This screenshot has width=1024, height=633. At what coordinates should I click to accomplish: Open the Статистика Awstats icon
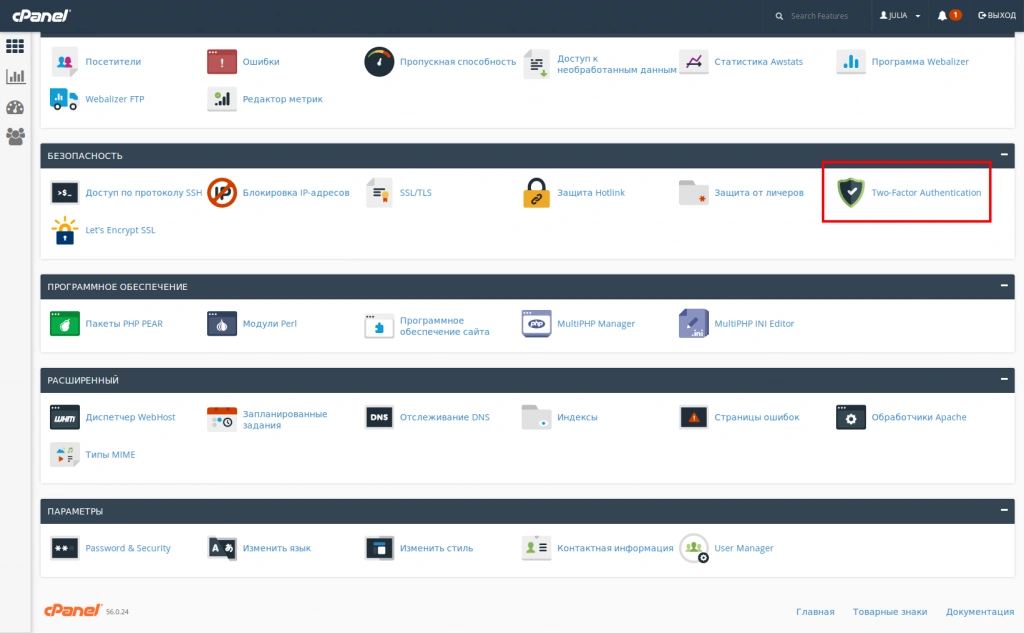(694, 62)
